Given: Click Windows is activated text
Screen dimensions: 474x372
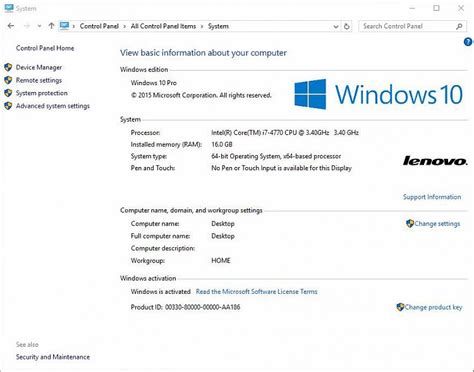Looking at the screenshot, I should click(x=161, y=292).
